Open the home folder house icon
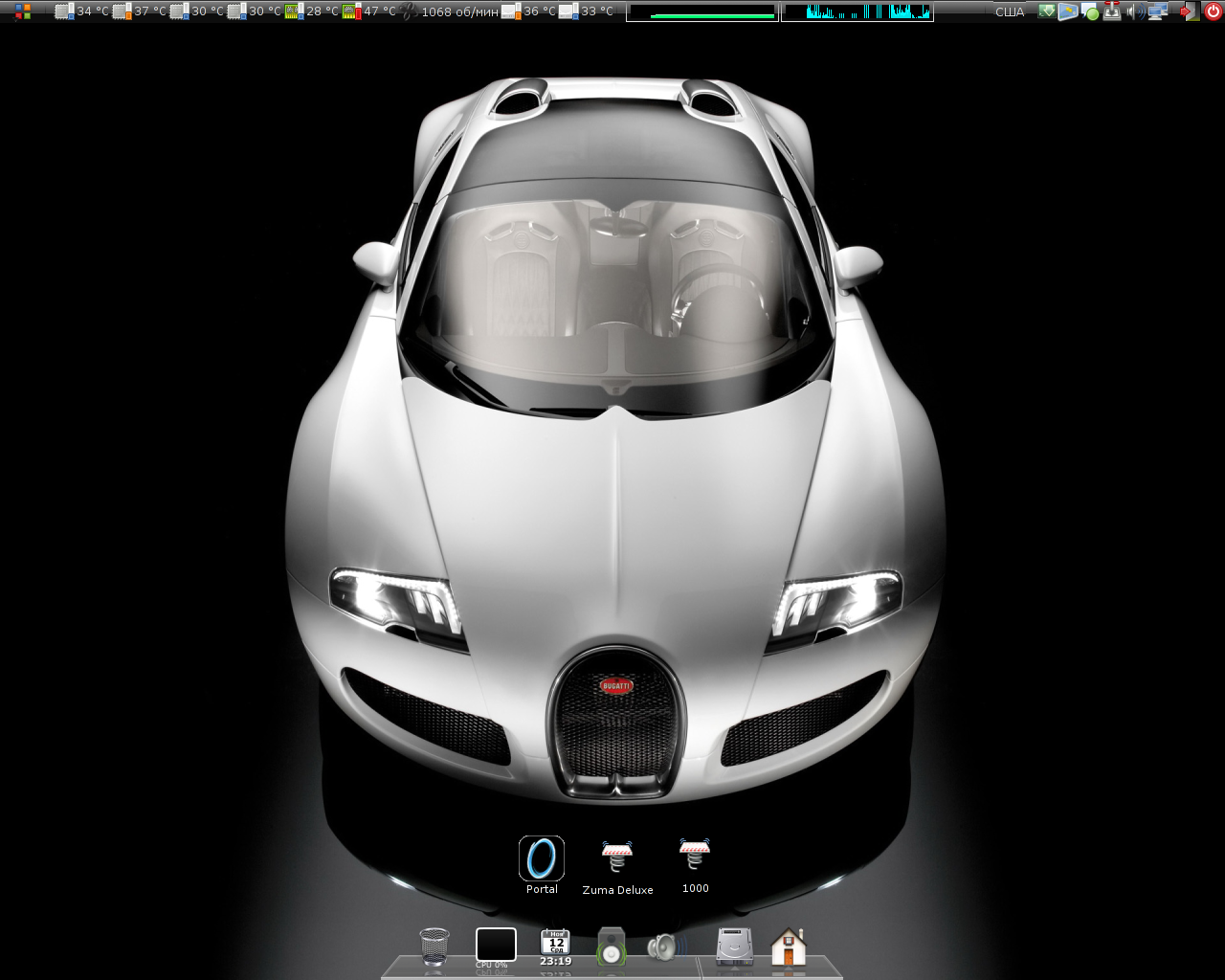Image resolution: width=1225 pixels, height=980 pixels. (789, 947)
